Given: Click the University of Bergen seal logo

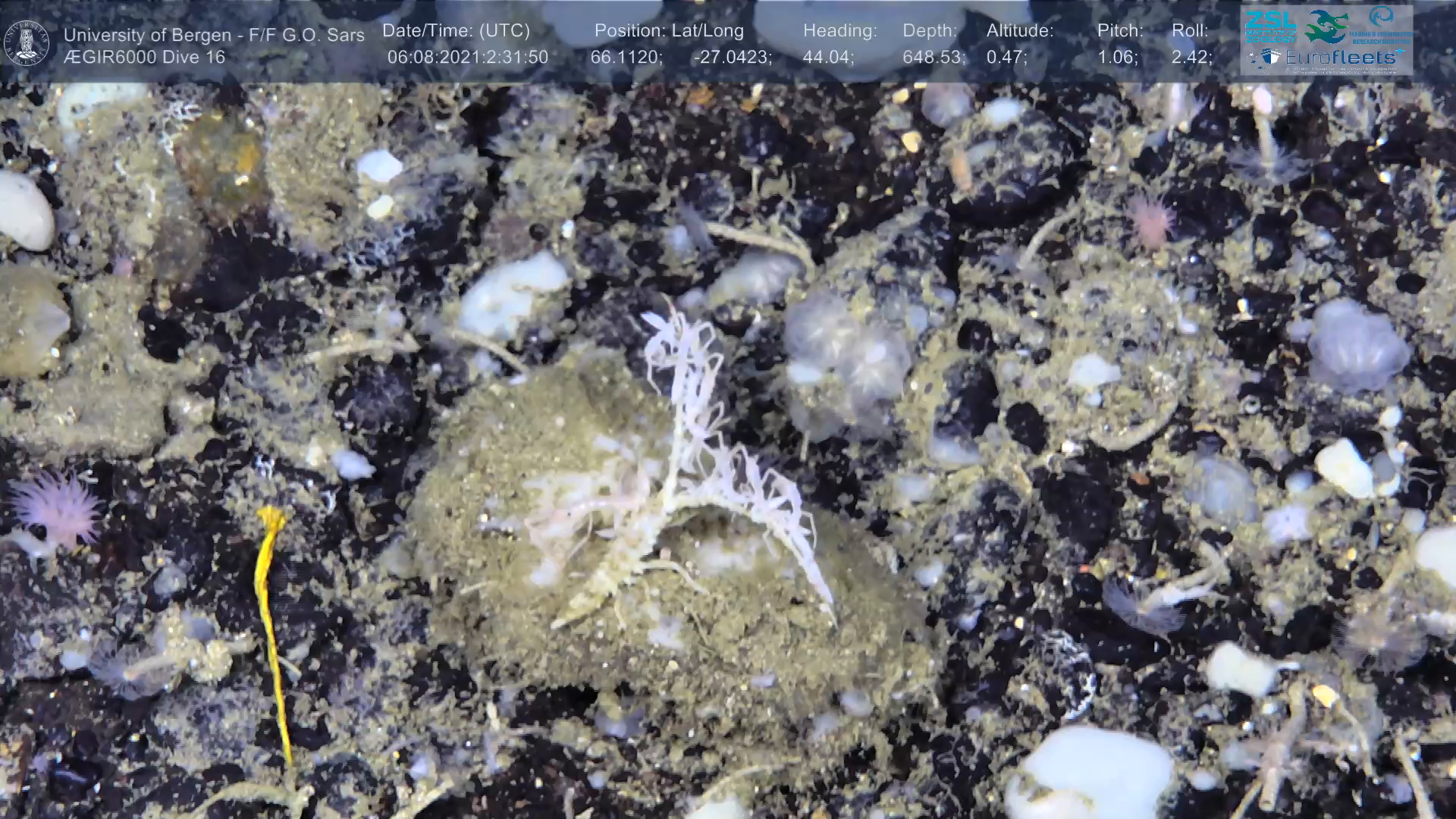Looking at the screenshot, I should 27,42.
